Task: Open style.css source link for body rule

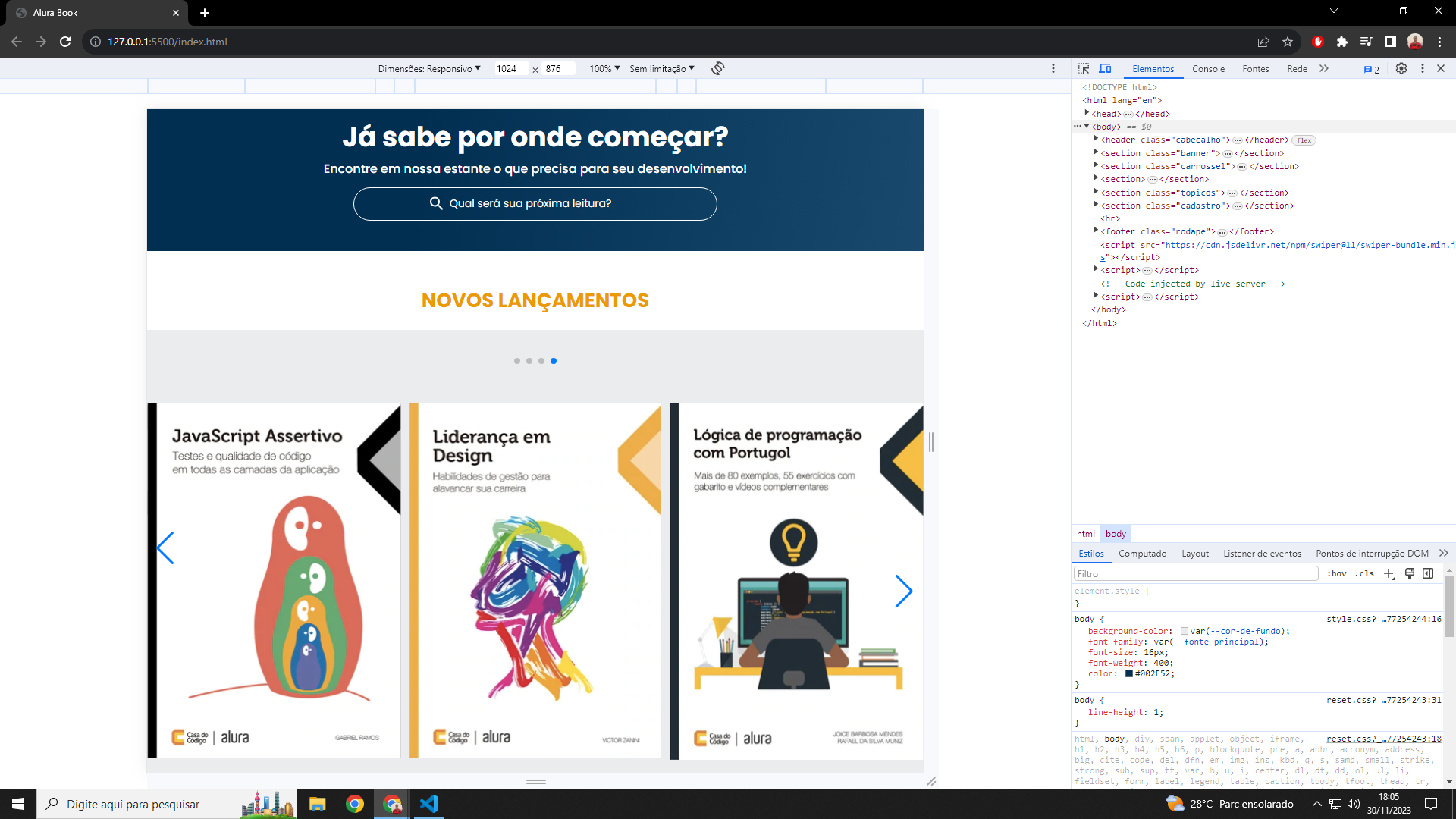Action: coord(1383,620)
